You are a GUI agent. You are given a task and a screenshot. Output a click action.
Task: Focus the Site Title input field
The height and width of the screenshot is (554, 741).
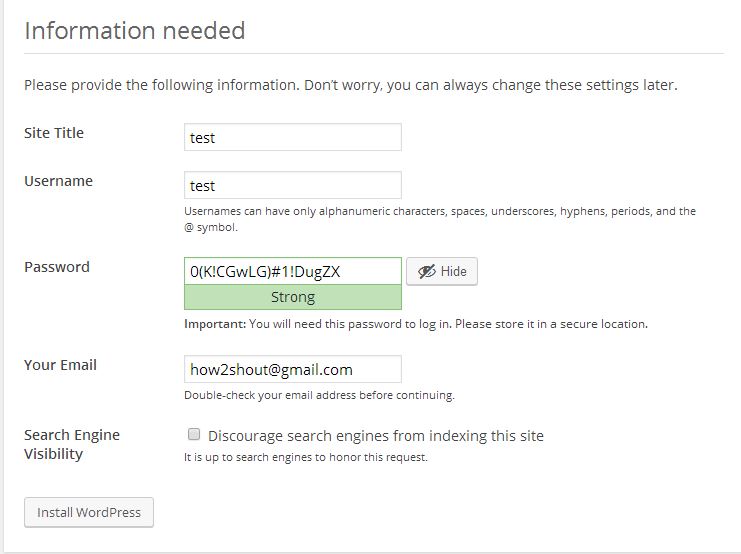tap(293, 137)
